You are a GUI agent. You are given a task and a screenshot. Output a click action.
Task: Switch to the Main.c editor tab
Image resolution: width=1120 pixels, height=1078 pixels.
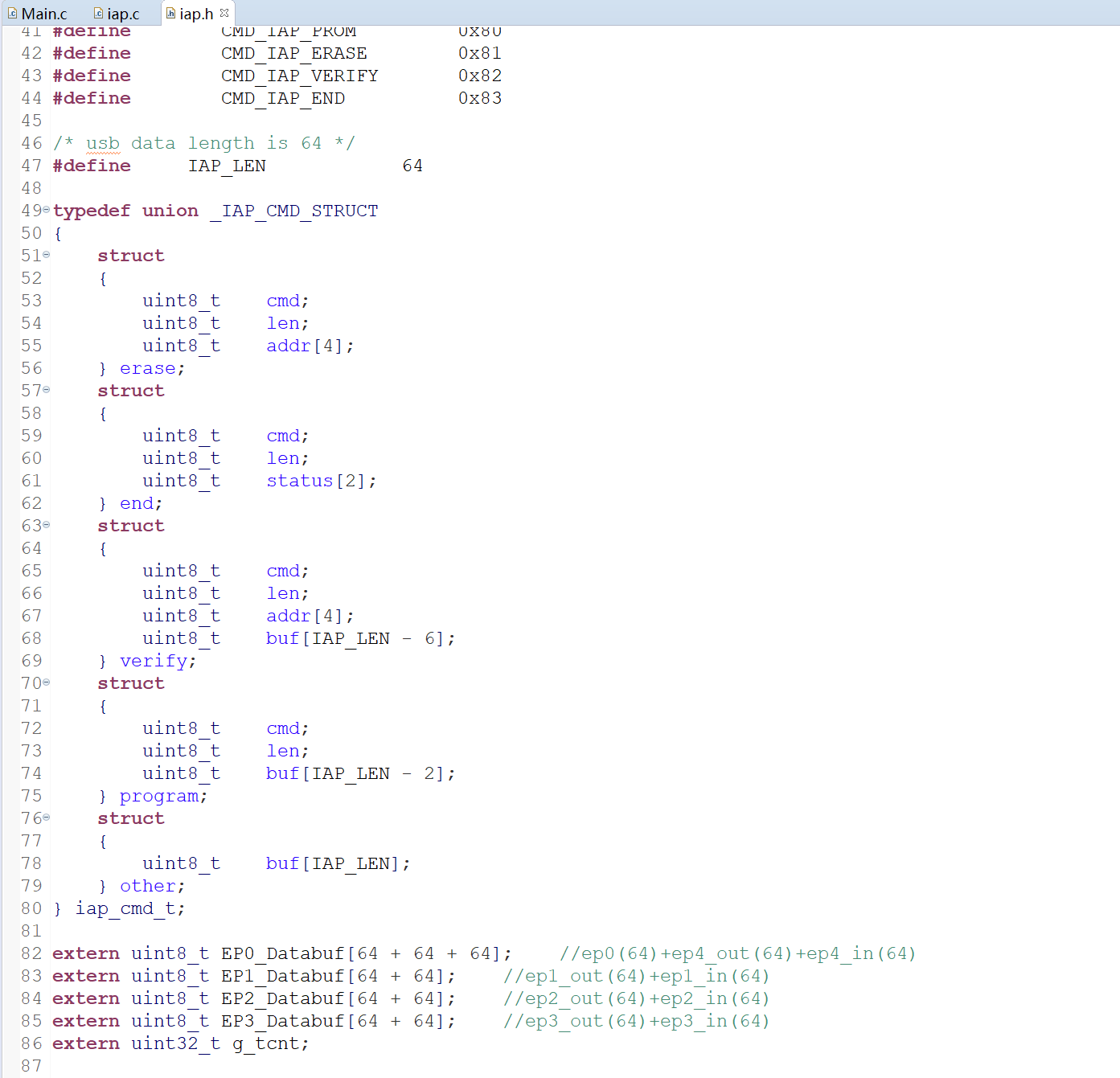(37, 14)
